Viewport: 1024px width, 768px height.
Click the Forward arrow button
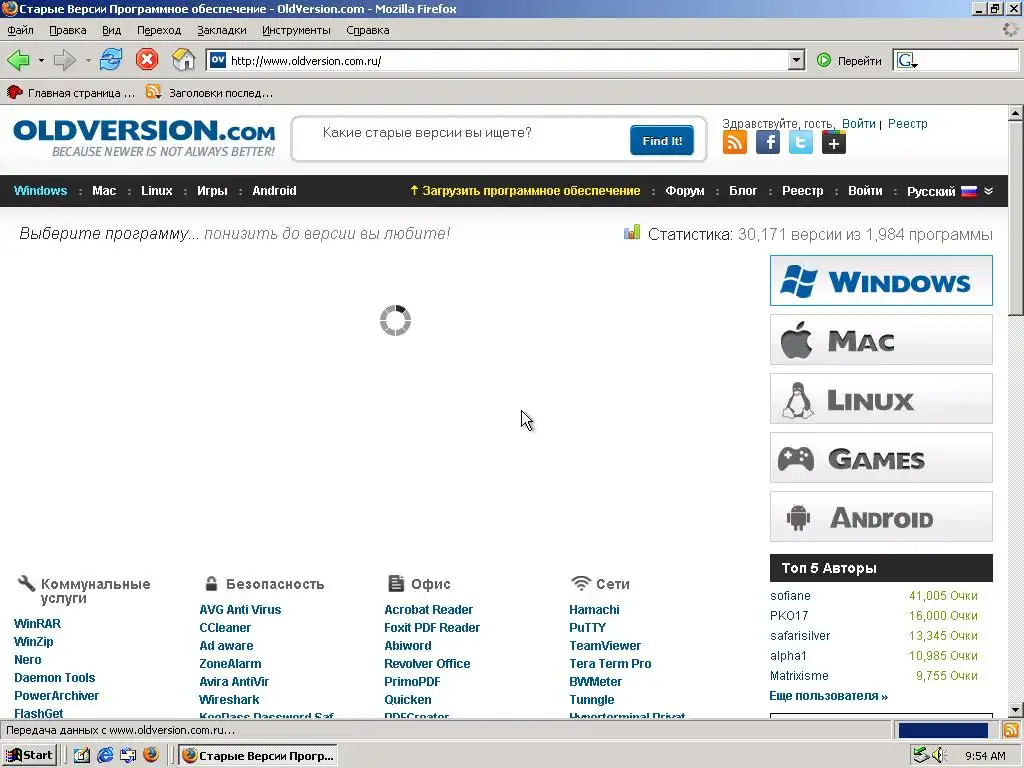[65, 60]
